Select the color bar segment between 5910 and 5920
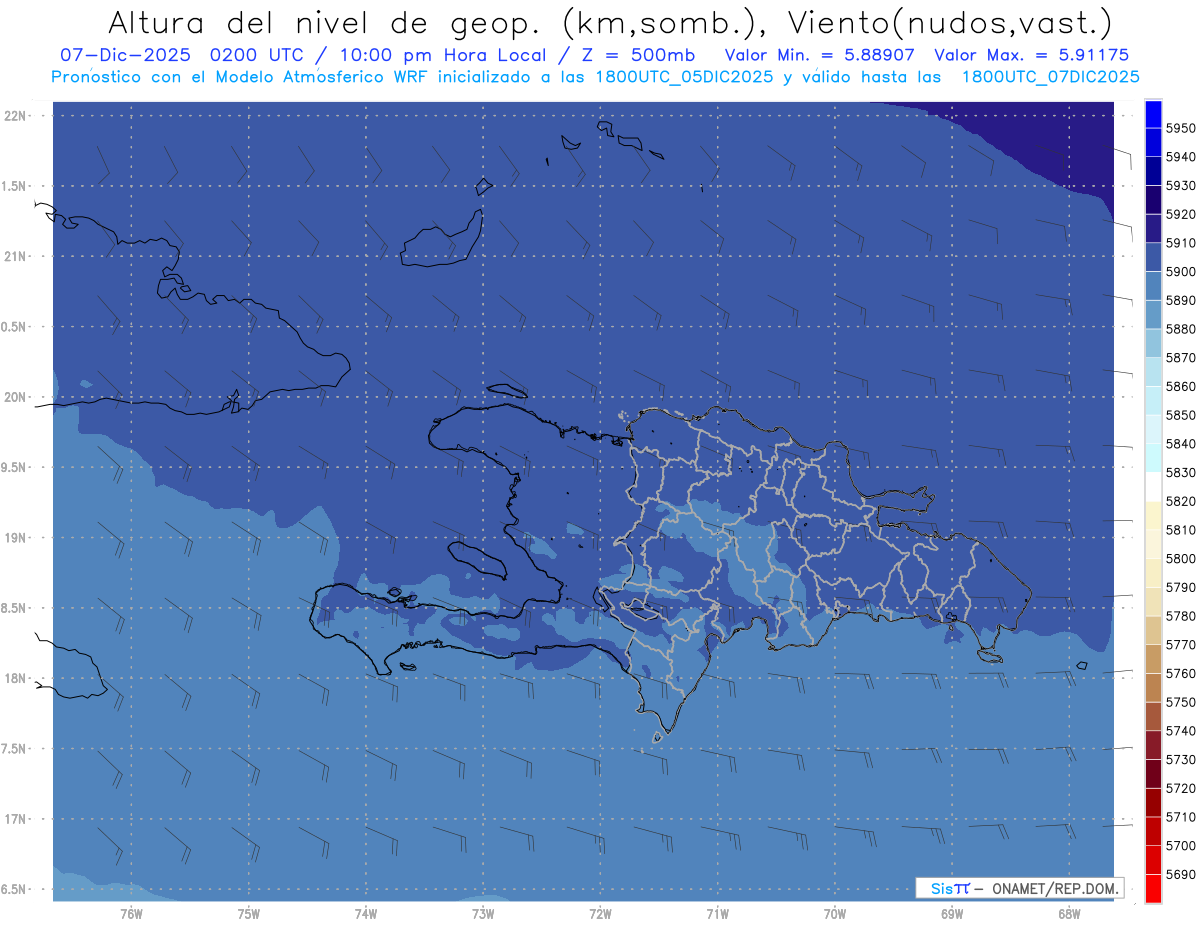The width and height of the screenshot is (1200, 927). click(1153, 229)
